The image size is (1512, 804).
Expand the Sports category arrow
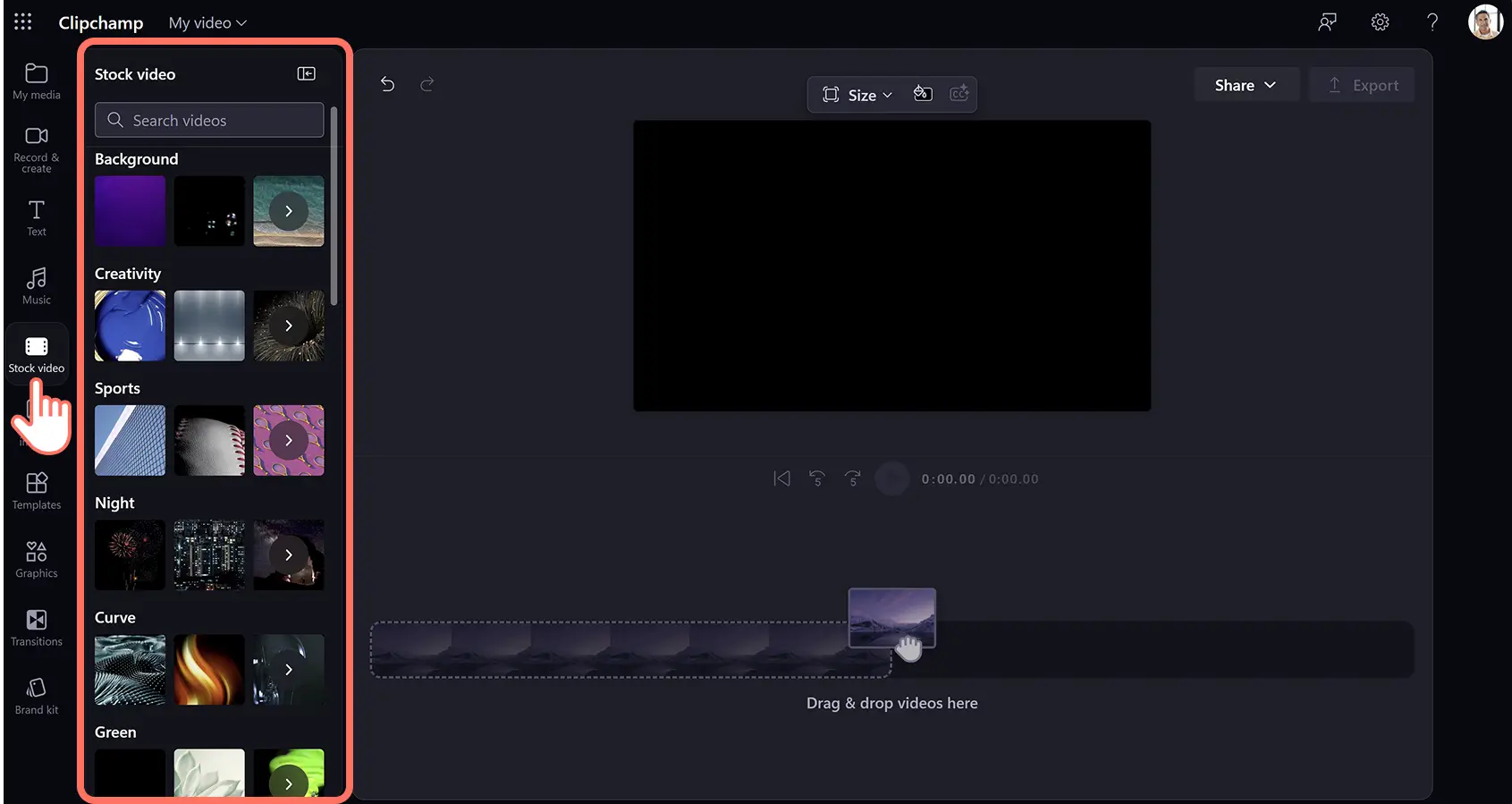click(289, 440)
